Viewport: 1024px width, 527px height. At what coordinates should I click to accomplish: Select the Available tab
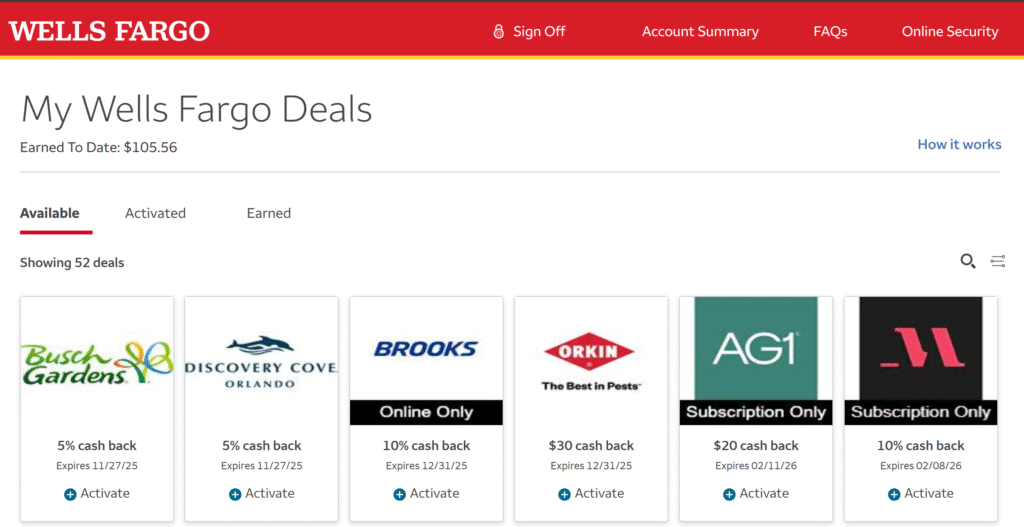(50, 213)
